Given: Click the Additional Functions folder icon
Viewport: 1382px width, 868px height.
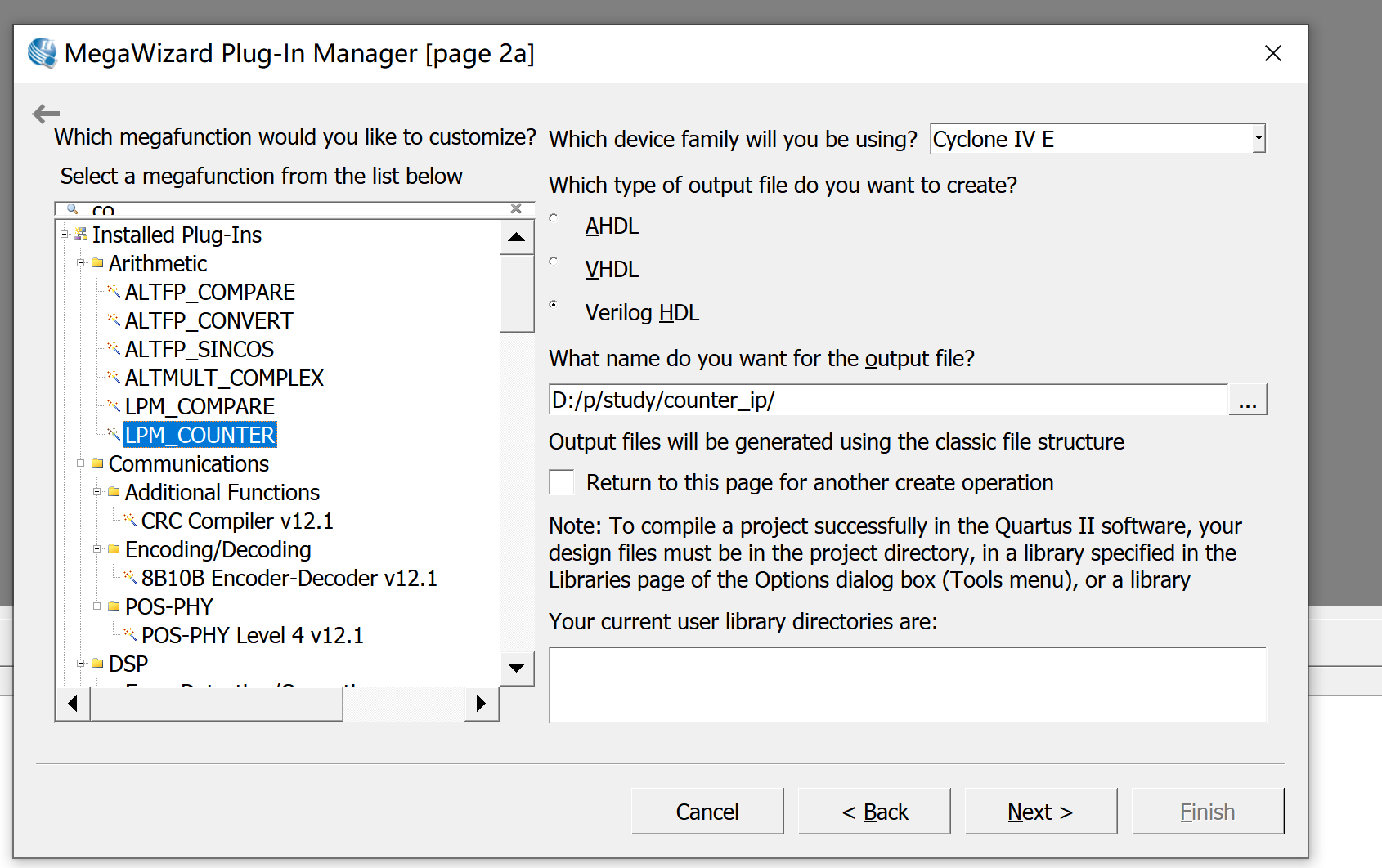Looking at the screenshot, I should click(x=114, y=492).
